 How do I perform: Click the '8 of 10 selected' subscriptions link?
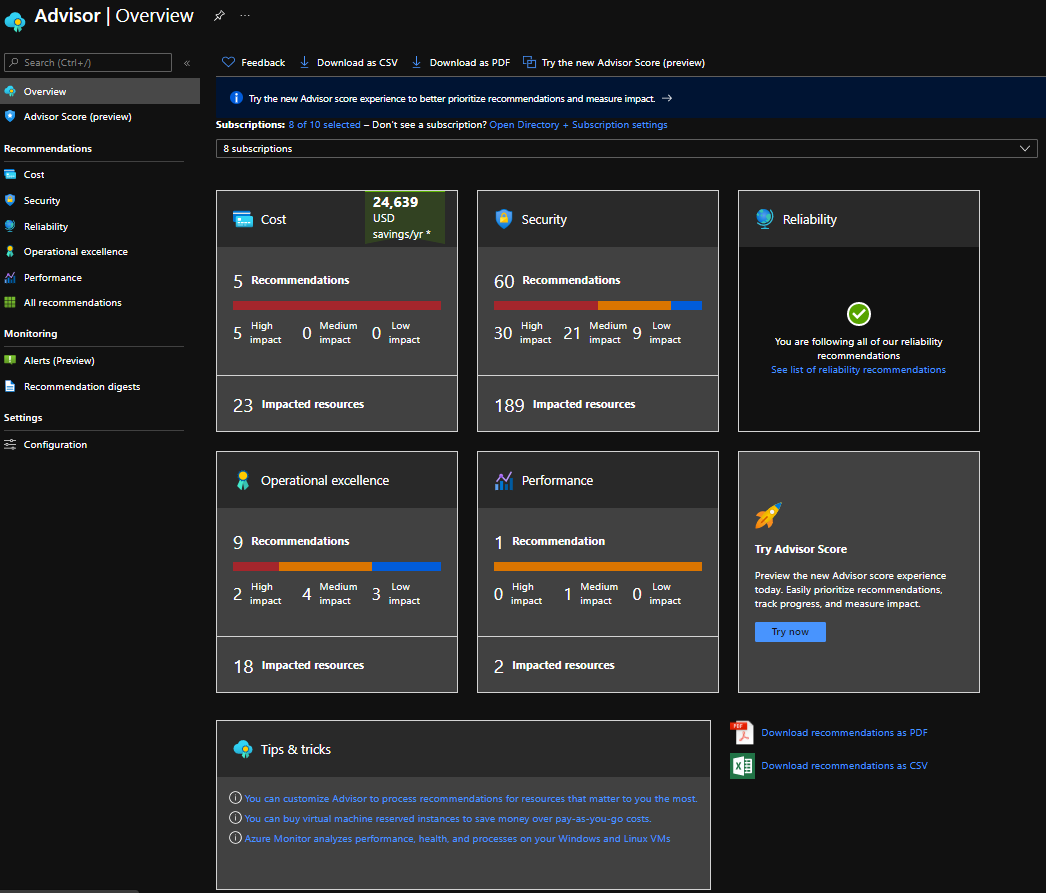pos(324,125)
